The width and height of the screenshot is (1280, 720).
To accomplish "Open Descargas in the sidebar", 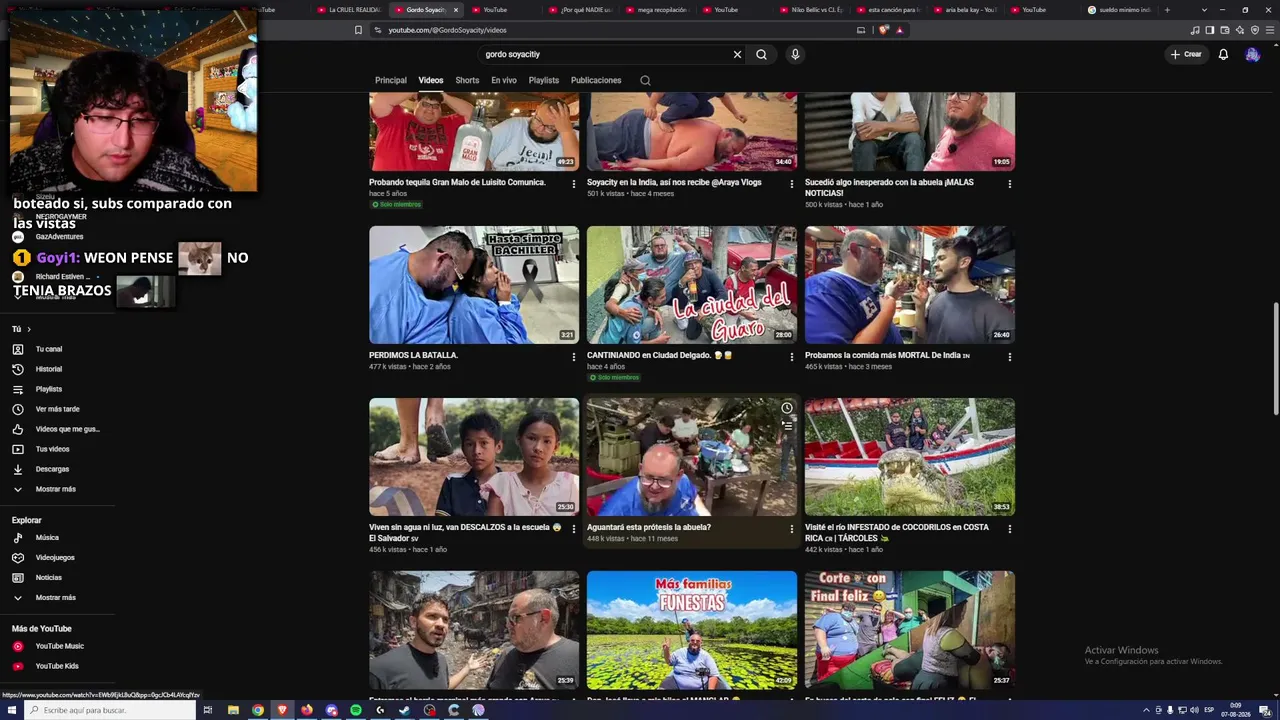I will (52, 469).
